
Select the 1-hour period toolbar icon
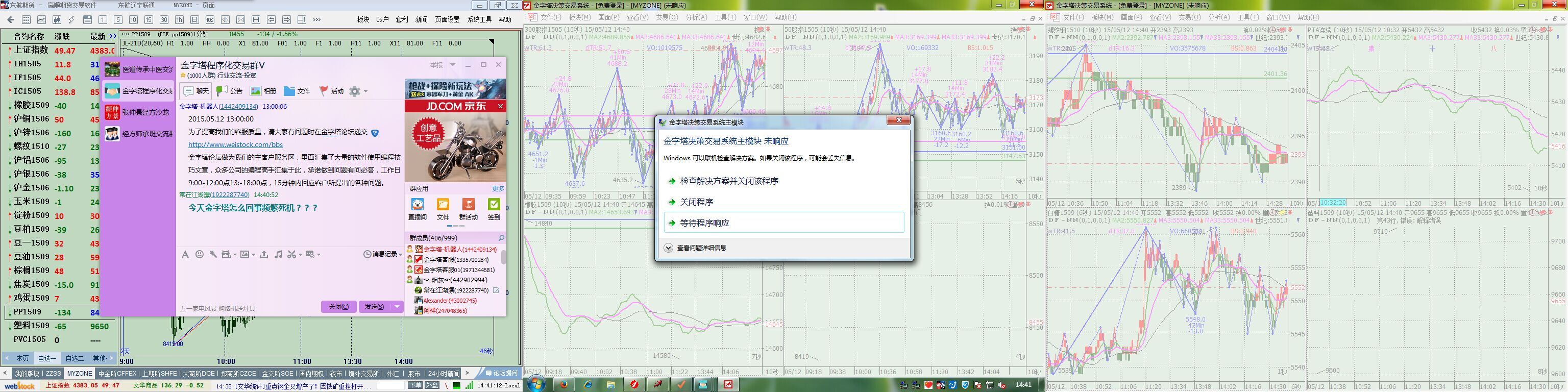pos(179,20)
